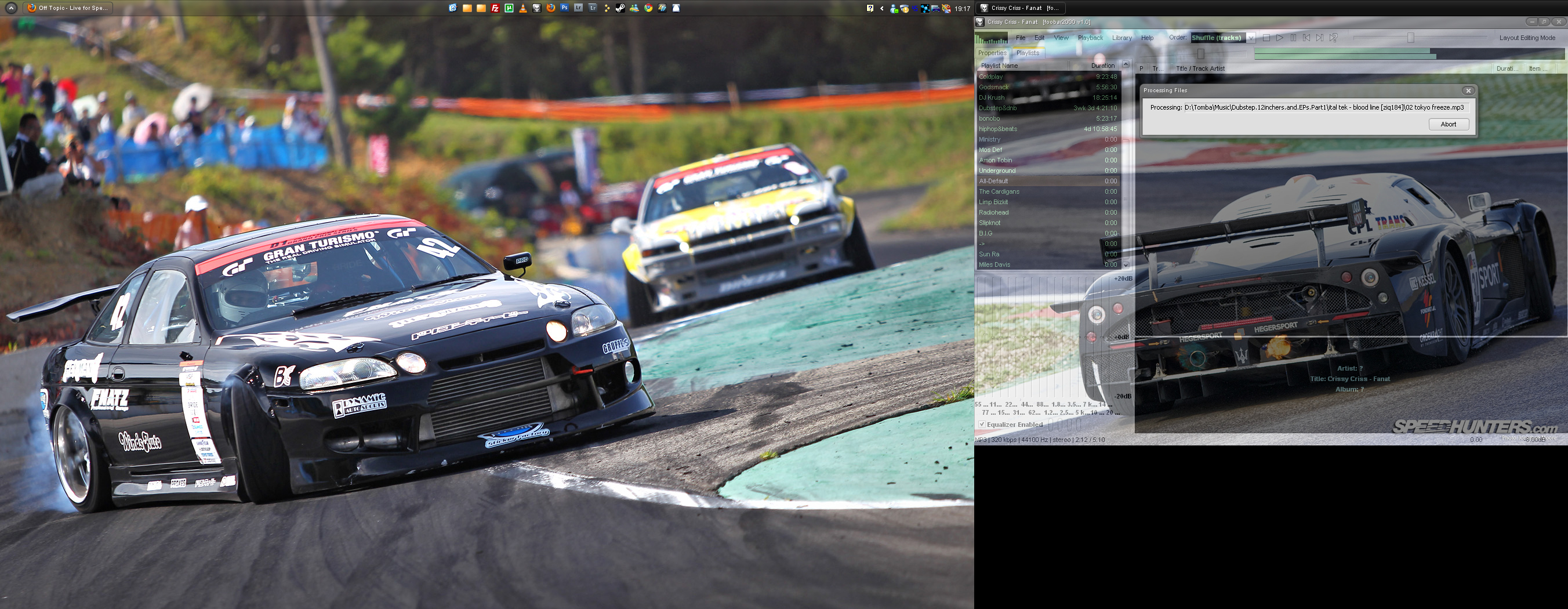Select the Limp Bizkit playlist
The height and width of the screenshot is (609, 1568).
[1048, 202]
